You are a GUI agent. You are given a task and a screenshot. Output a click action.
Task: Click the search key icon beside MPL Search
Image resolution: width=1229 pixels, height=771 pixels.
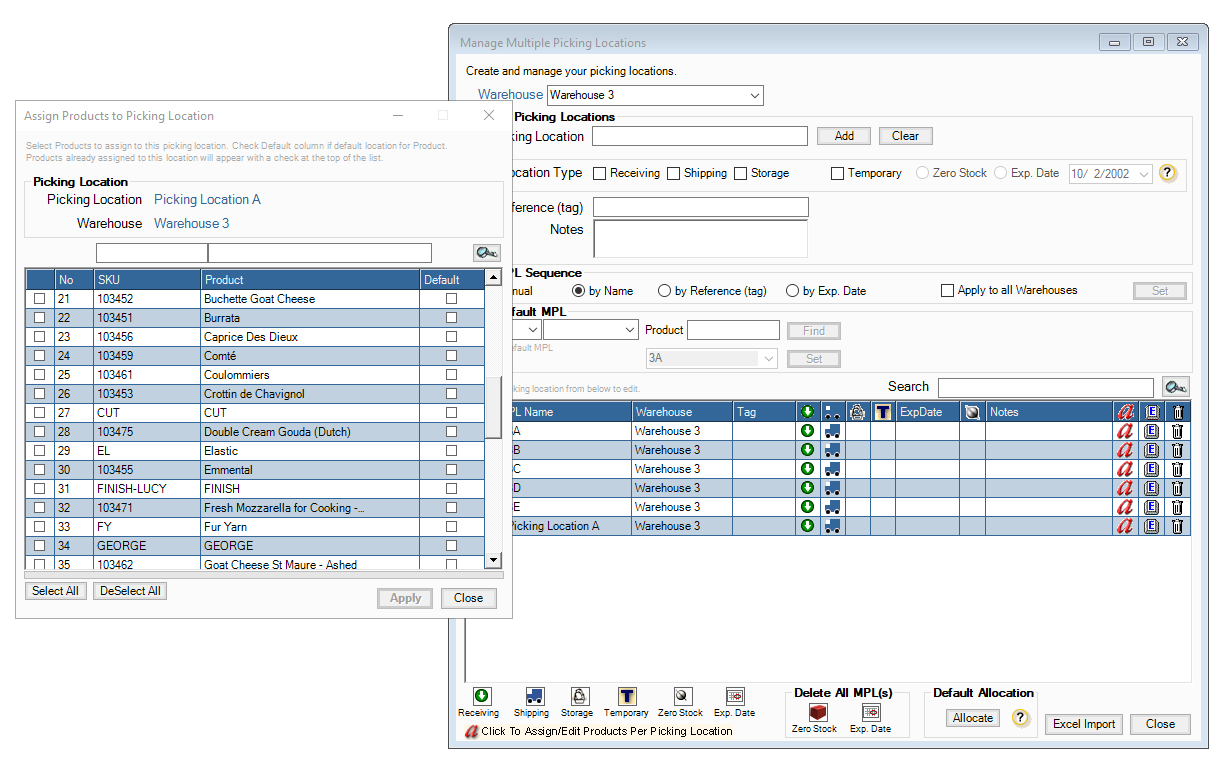pyautogui.click(x=1175, y=387)
